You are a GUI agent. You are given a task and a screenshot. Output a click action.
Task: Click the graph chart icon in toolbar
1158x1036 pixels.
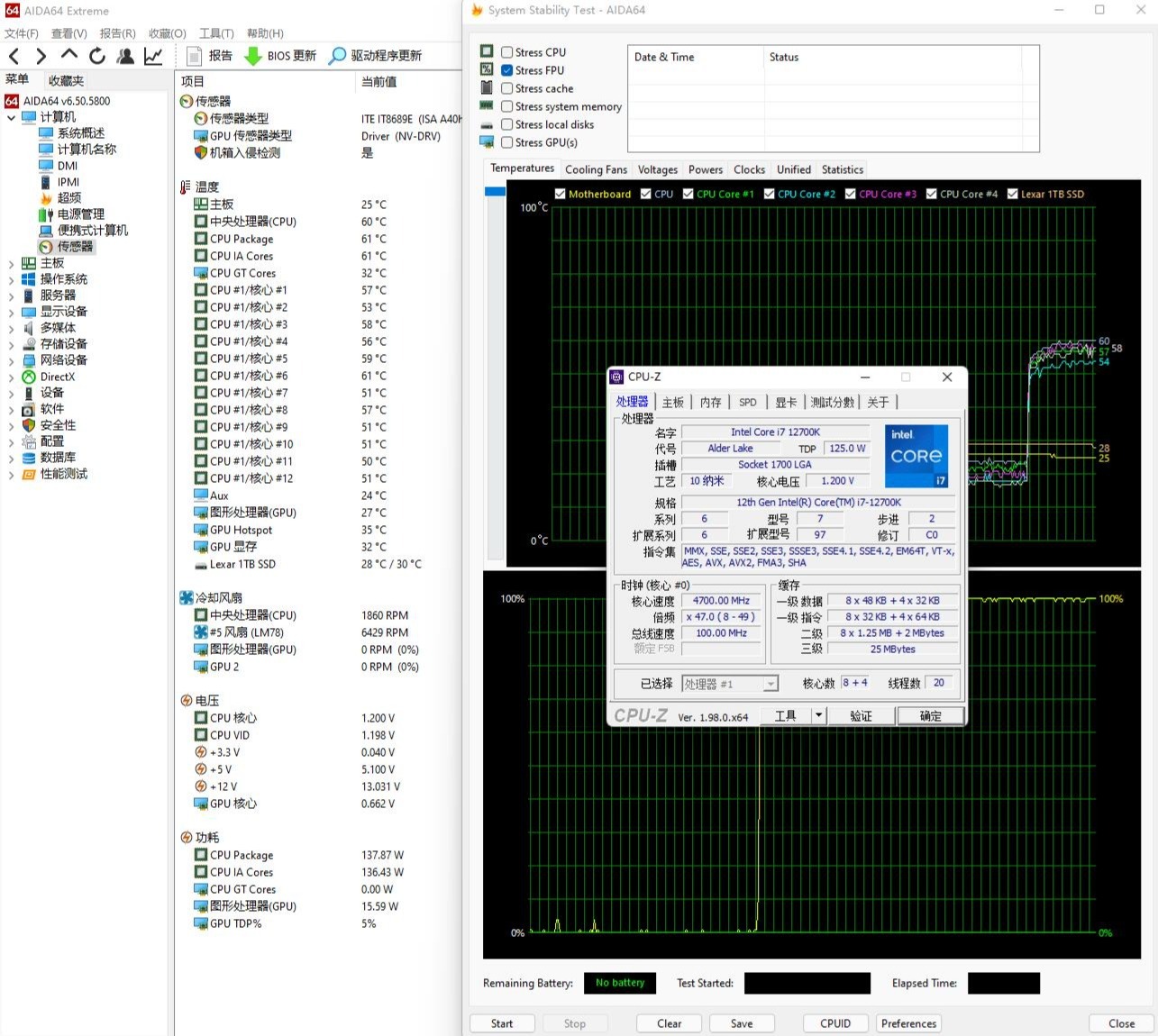153,56
